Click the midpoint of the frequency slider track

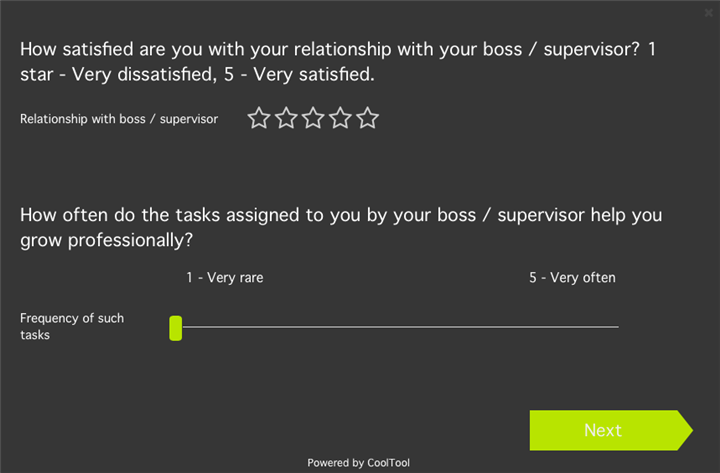(x=397, y=327)
